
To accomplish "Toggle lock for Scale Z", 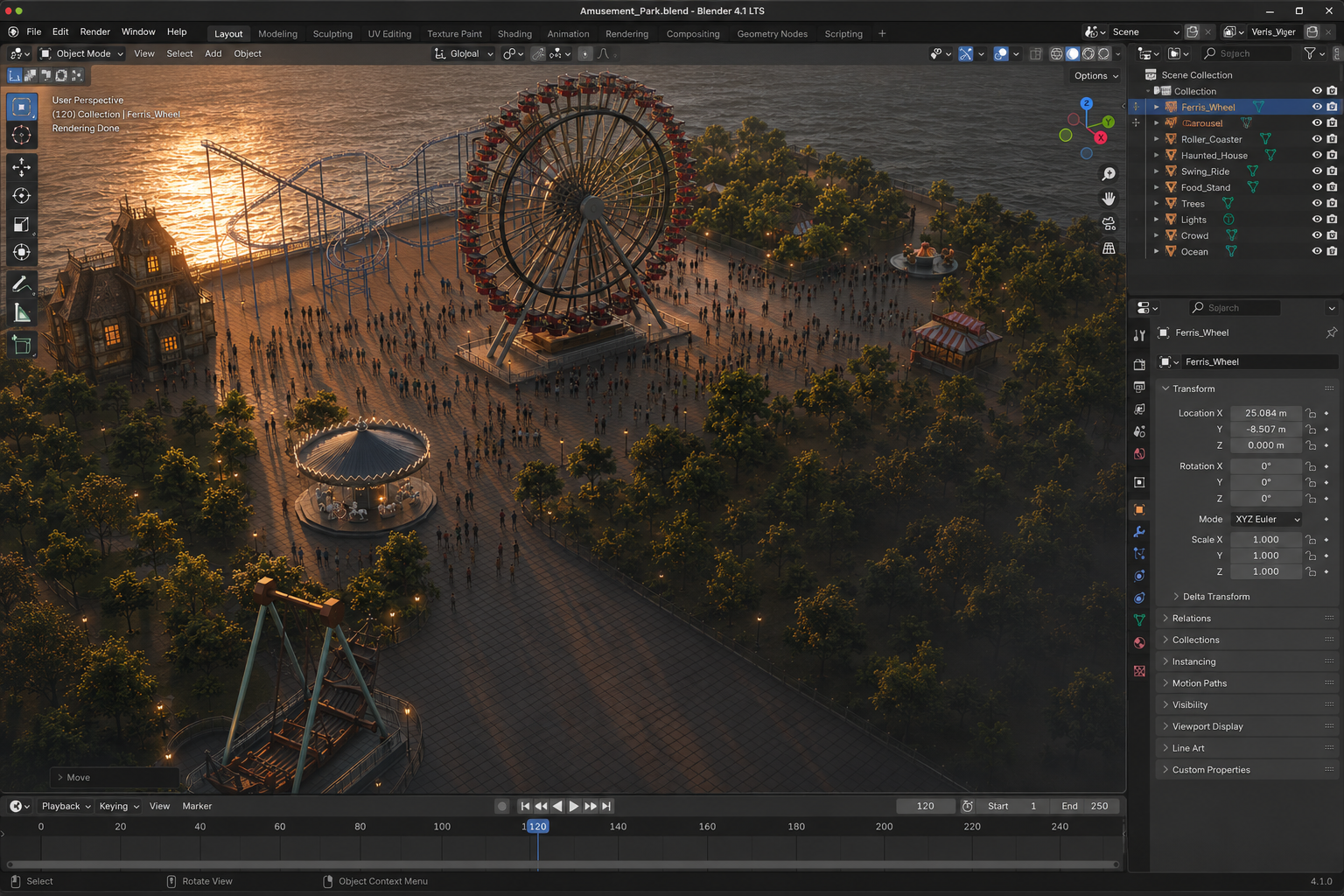I will [1311, 571].
